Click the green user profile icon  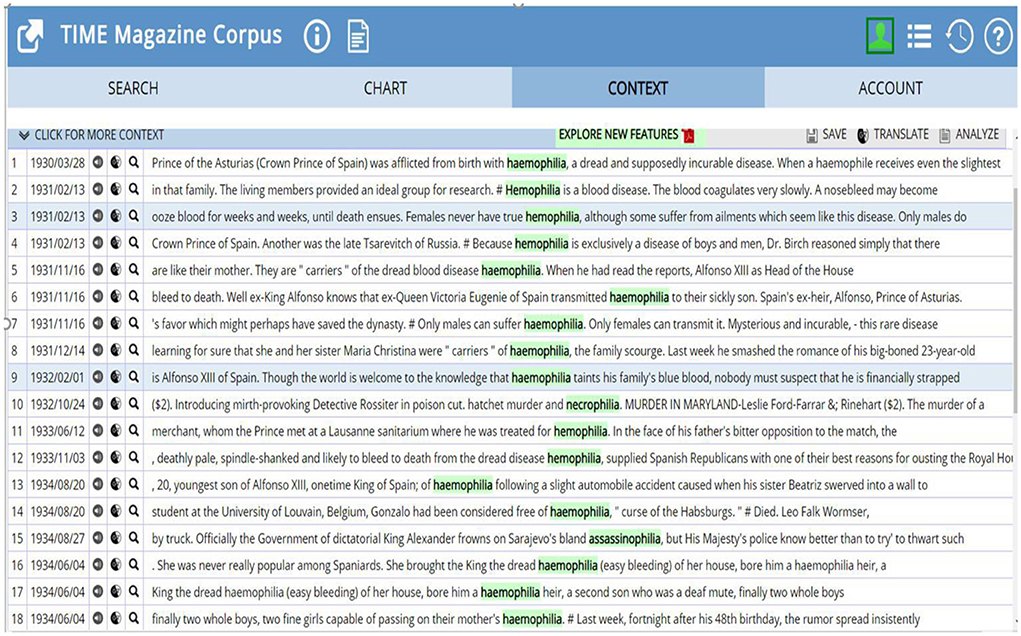click(880, 36)
